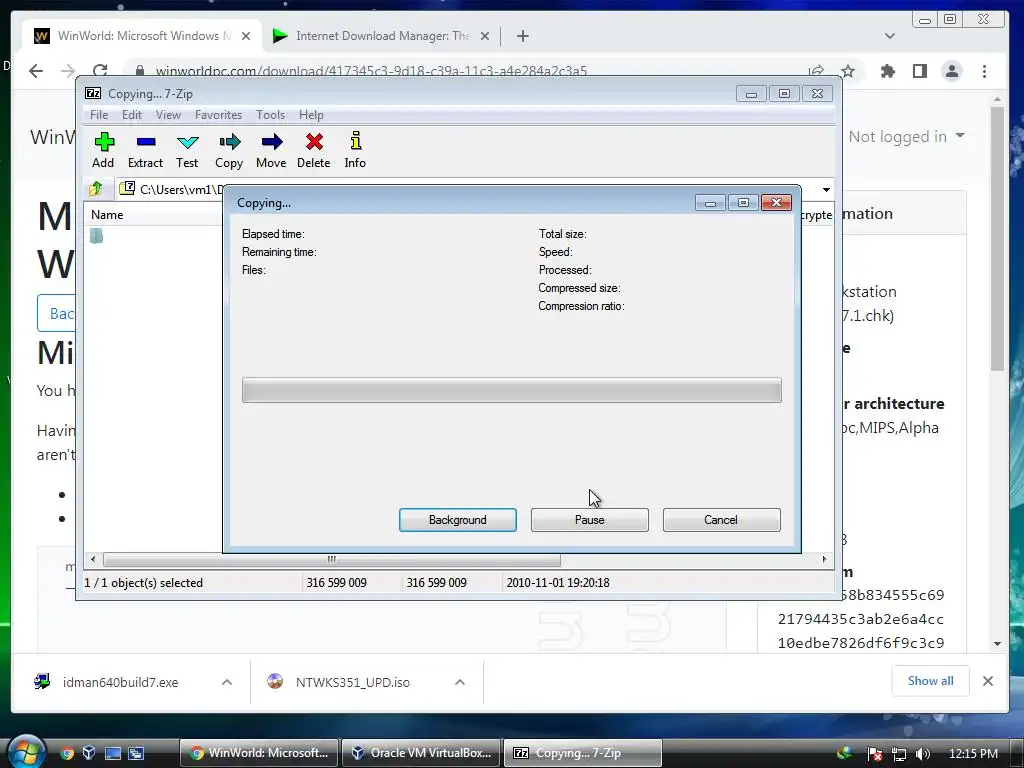The height and width of the screenshot is (768, 1024).
Task: Expand the idman640build7.exe download options
Action: (x=227, y=682)
